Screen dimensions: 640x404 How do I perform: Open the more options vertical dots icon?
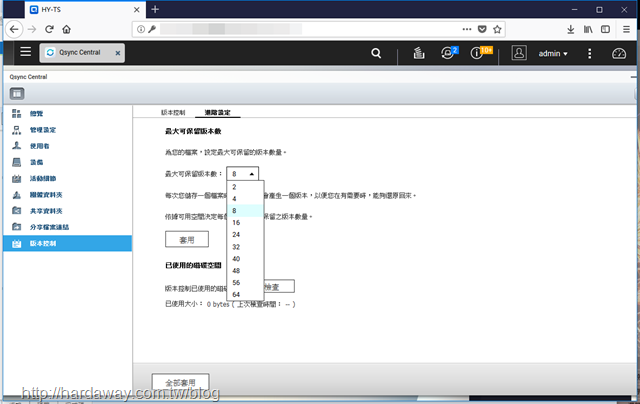click(589, 53)
